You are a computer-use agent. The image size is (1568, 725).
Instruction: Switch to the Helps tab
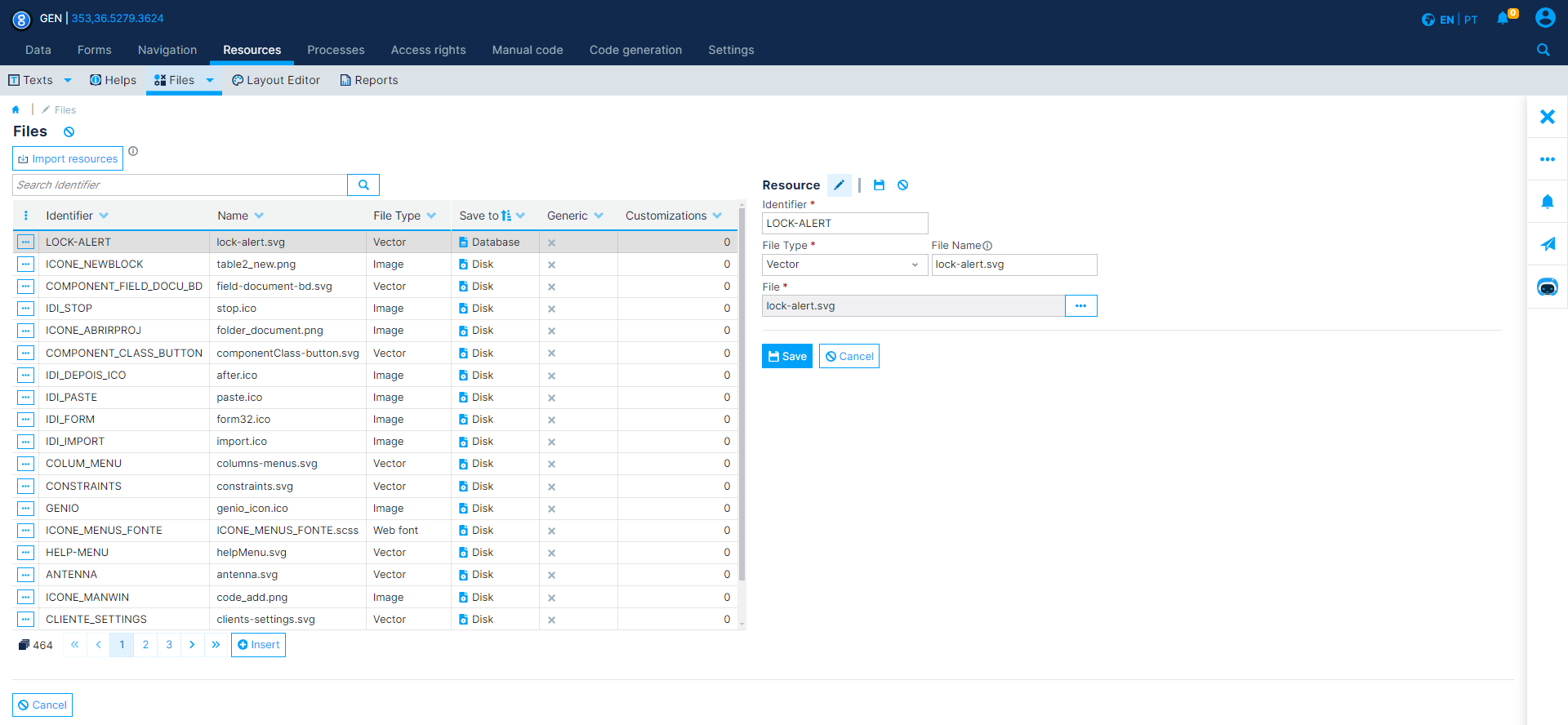click(114, 80)
